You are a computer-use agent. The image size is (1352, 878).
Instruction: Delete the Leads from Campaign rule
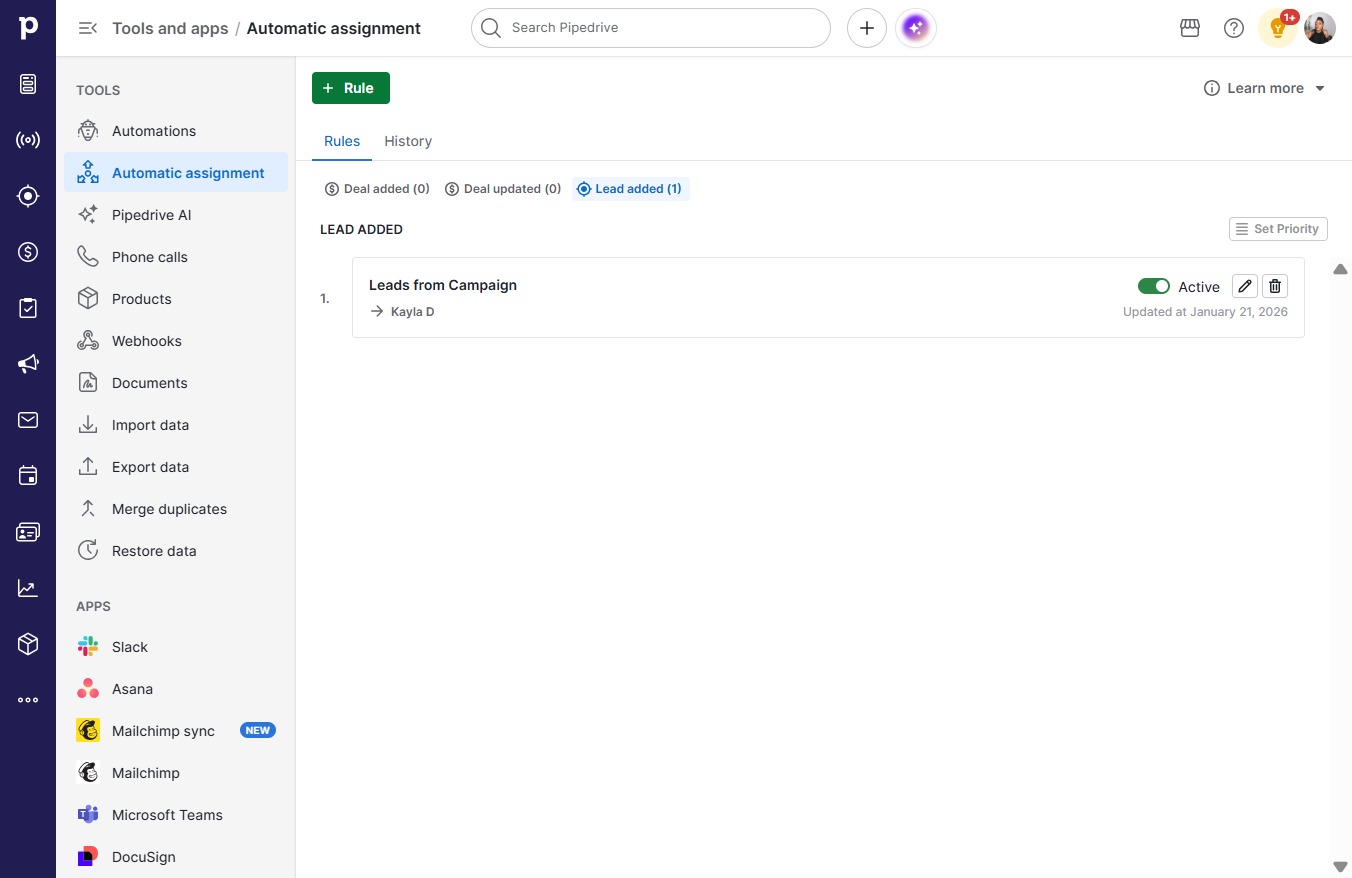pyautogui.click(x=1275, y=286)
